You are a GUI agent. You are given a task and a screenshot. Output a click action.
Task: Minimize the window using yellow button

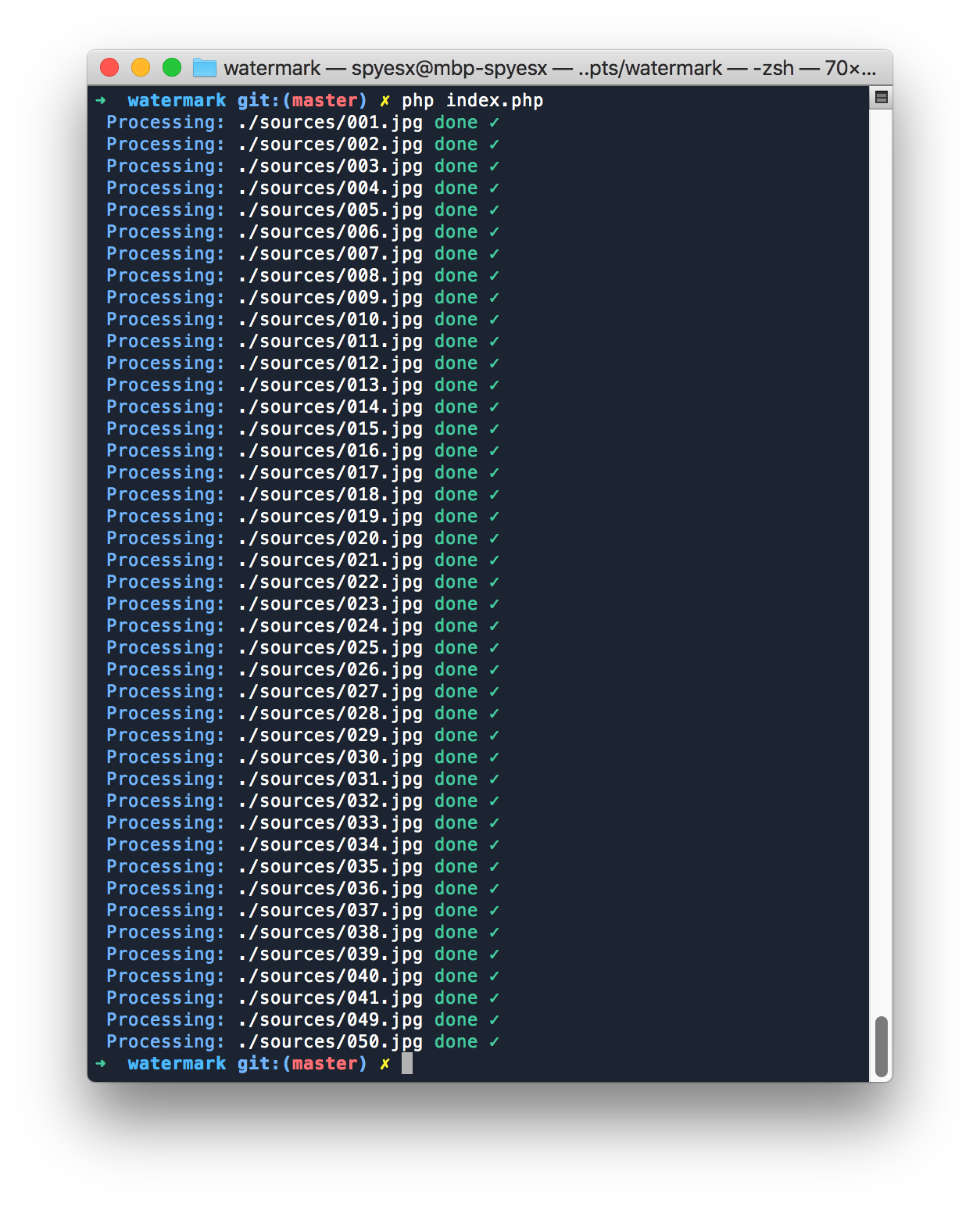(141, 68)
